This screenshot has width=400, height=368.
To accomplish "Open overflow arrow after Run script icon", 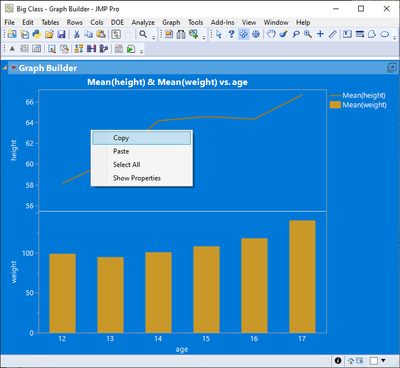I will tap(141, 52).
